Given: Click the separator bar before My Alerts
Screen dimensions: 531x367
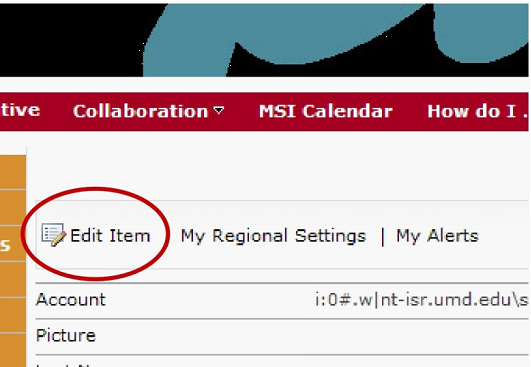Looking at the screenshot, I should coord(383,237).
